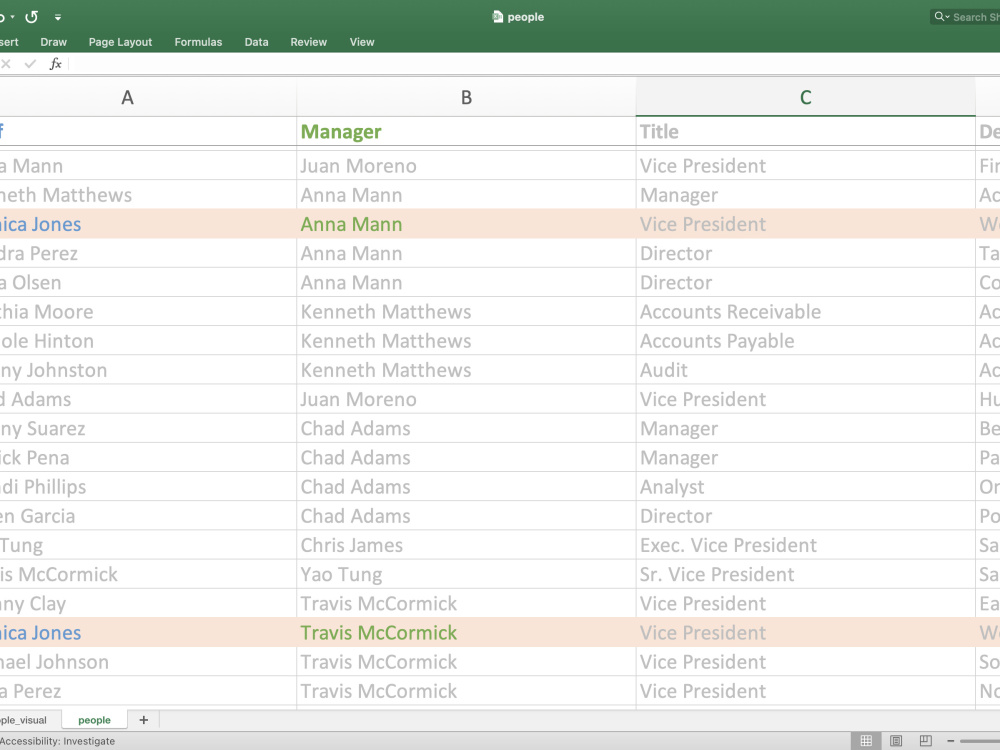The width and height of the screenshot is (1000, 750).
Task: Select the green Travis McCormick highlighted cell
Action: [x=466, y=633]
